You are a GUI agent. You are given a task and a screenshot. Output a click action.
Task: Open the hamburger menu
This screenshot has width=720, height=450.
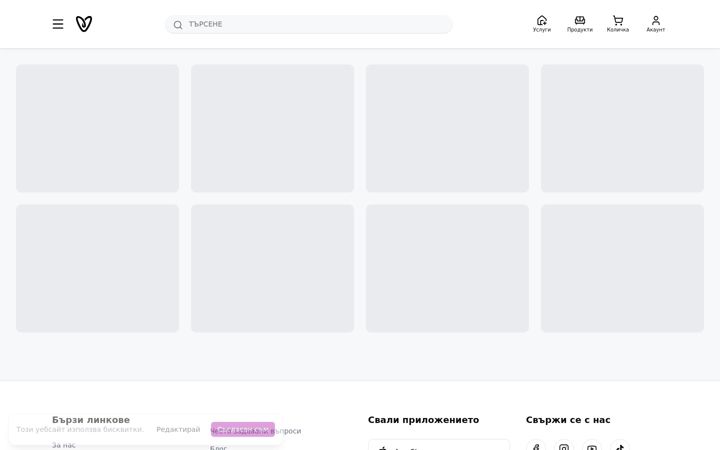click(x=58, y=24)
